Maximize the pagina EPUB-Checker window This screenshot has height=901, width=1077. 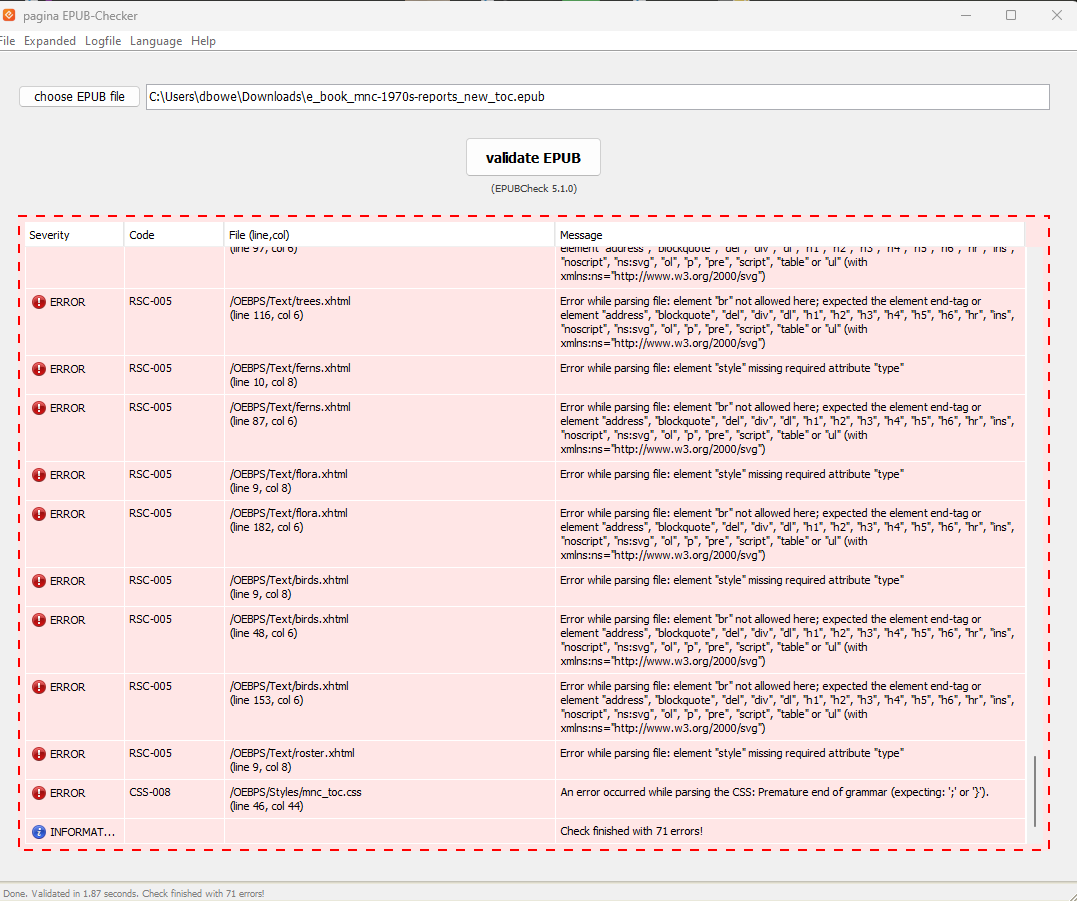coord(1011,15)
